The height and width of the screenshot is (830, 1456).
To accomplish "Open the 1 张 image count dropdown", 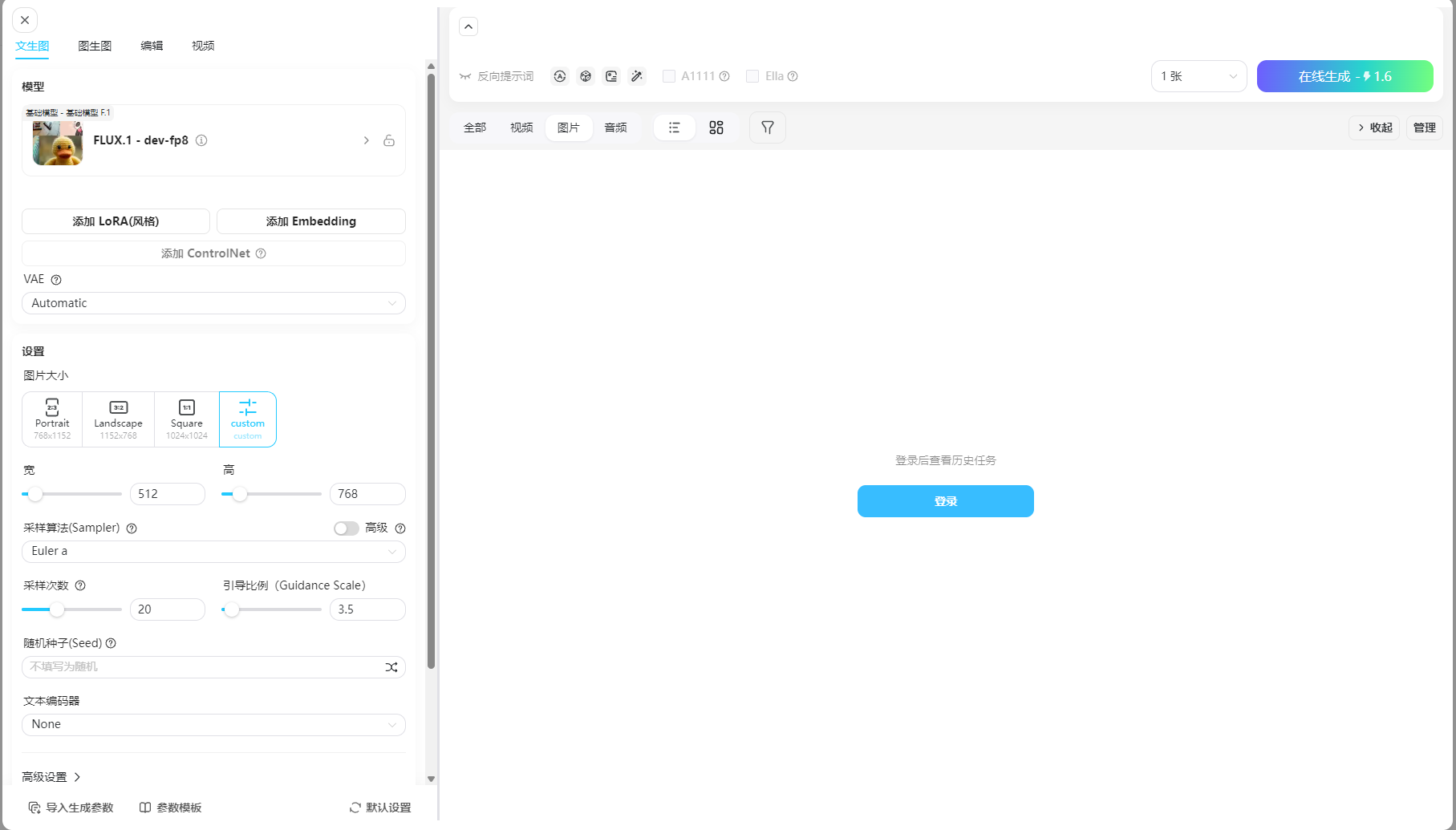I will (1198, 76).
